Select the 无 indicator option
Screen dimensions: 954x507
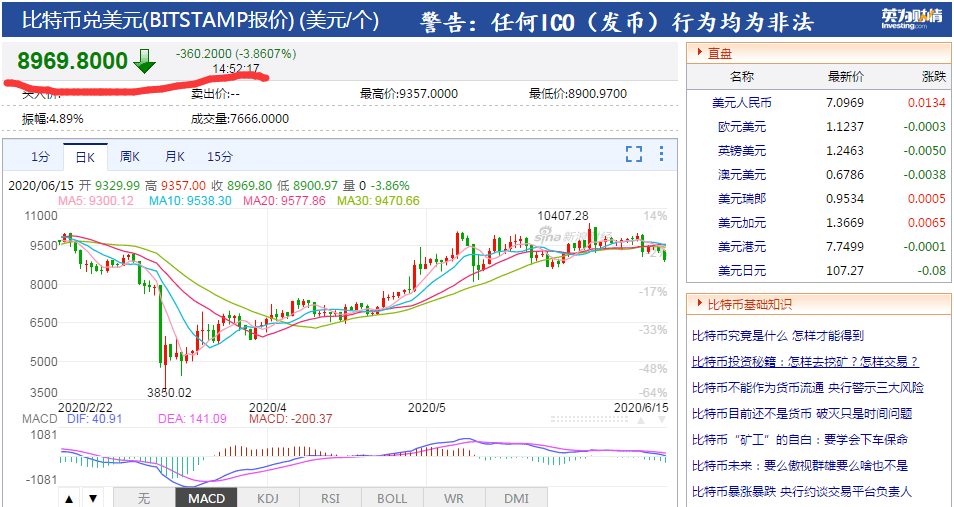[144, 498]
